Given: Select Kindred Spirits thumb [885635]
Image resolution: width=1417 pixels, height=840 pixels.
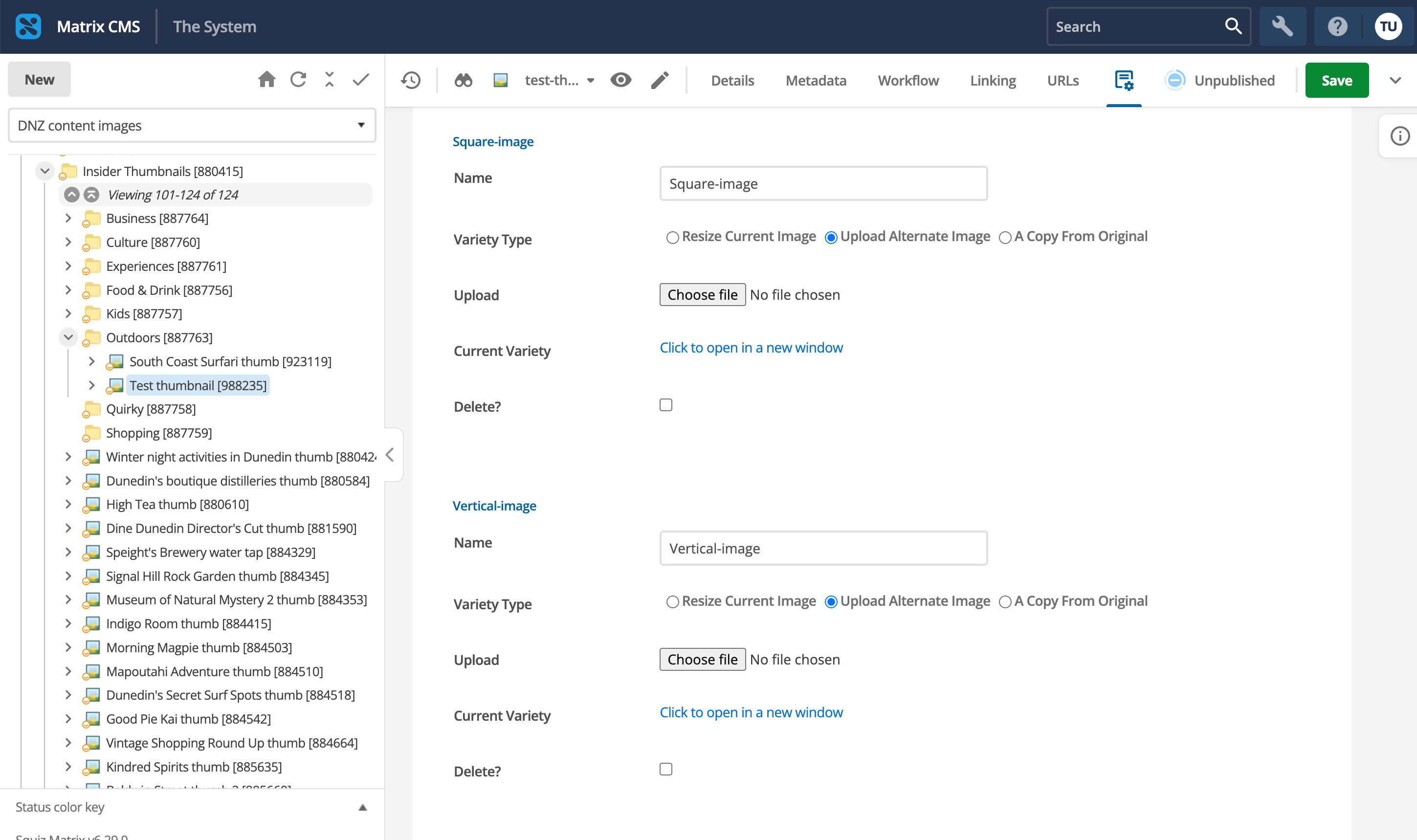Looking at the screenshot, I should tap(194, 767).
